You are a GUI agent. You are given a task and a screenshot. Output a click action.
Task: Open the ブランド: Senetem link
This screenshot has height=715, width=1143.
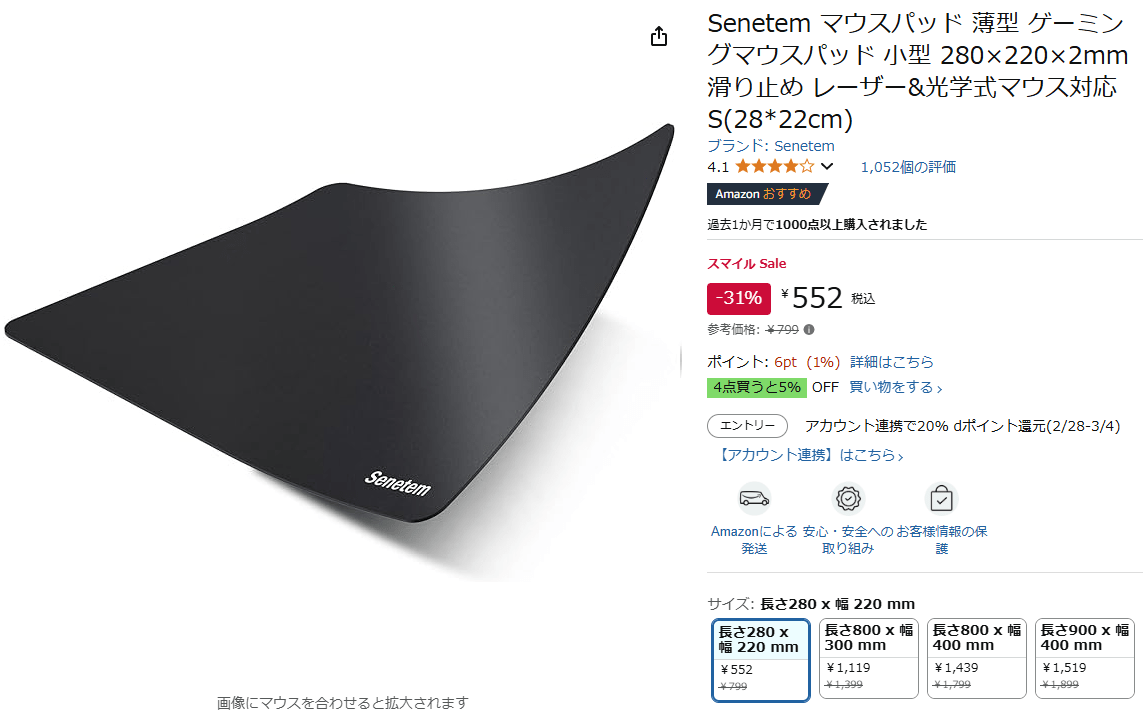[771, 146]
